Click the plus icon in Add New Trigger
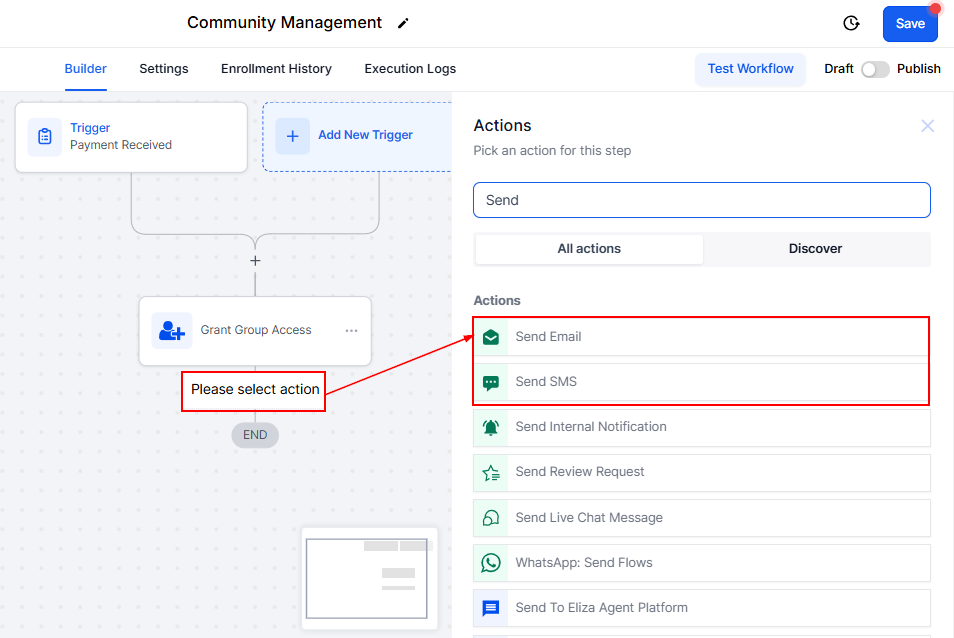This screenshot has height=638, width=954. pyautogui.click(x=293, y=136)
